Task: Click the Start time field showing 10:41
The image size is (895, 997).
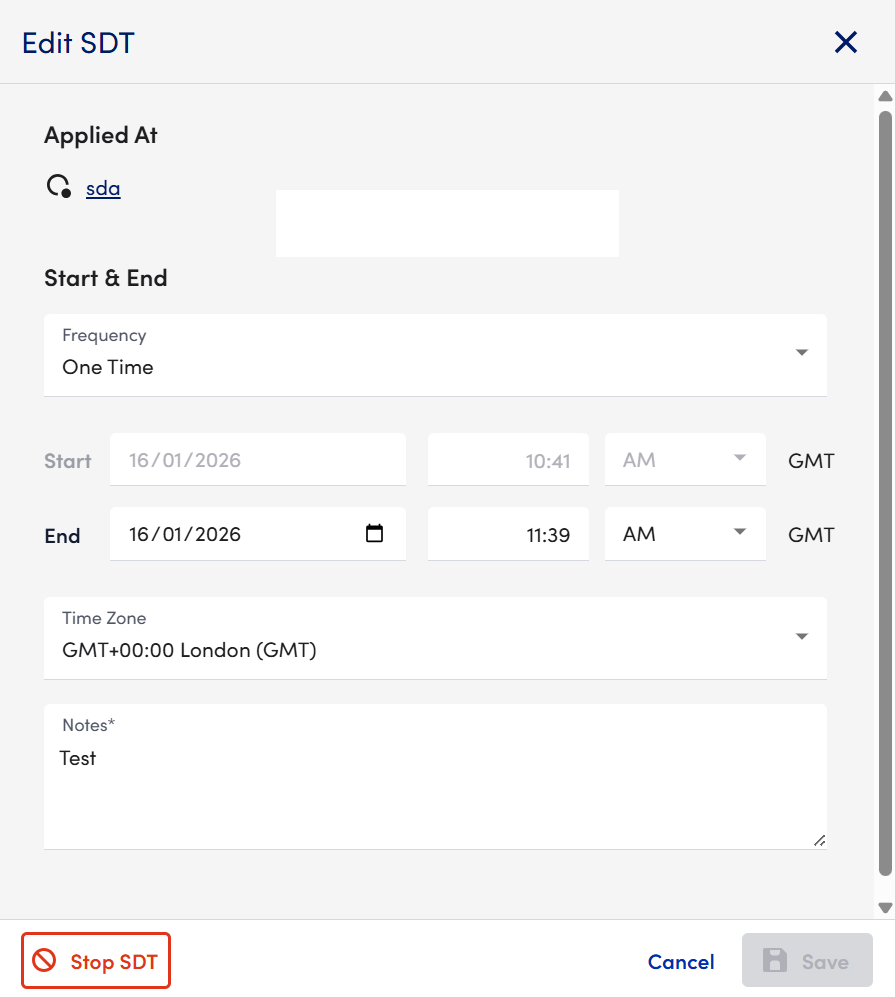Action: point(508,460)
